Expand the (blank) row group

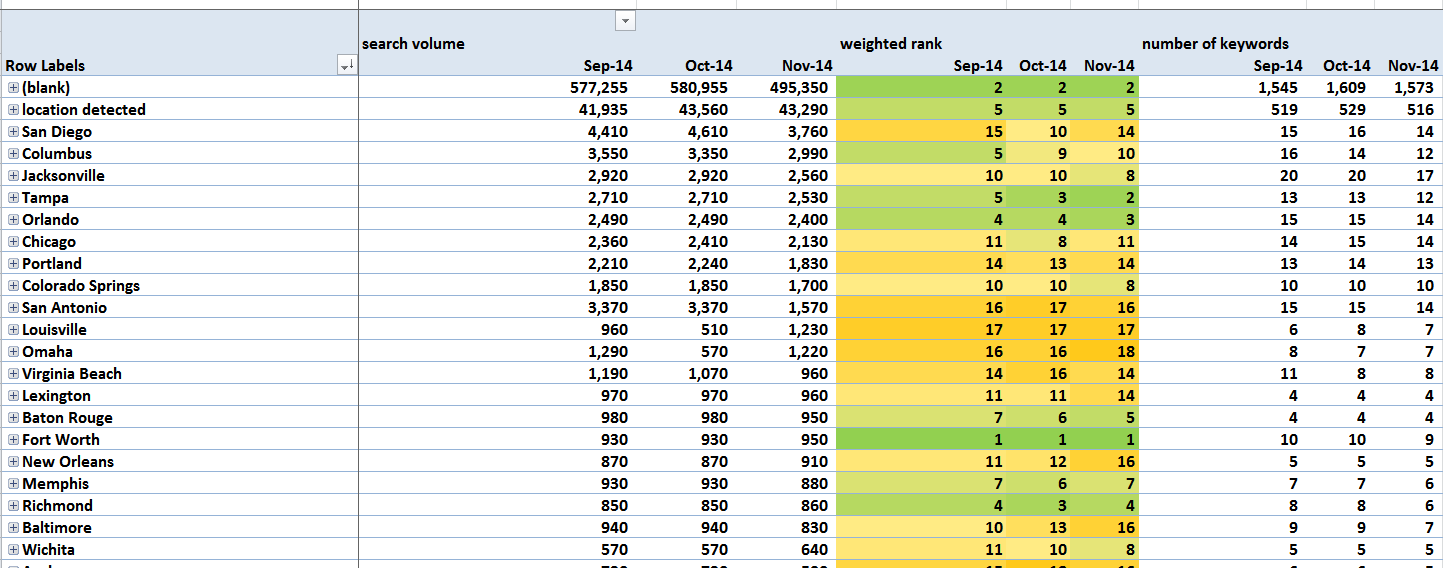tap(14, 88)
